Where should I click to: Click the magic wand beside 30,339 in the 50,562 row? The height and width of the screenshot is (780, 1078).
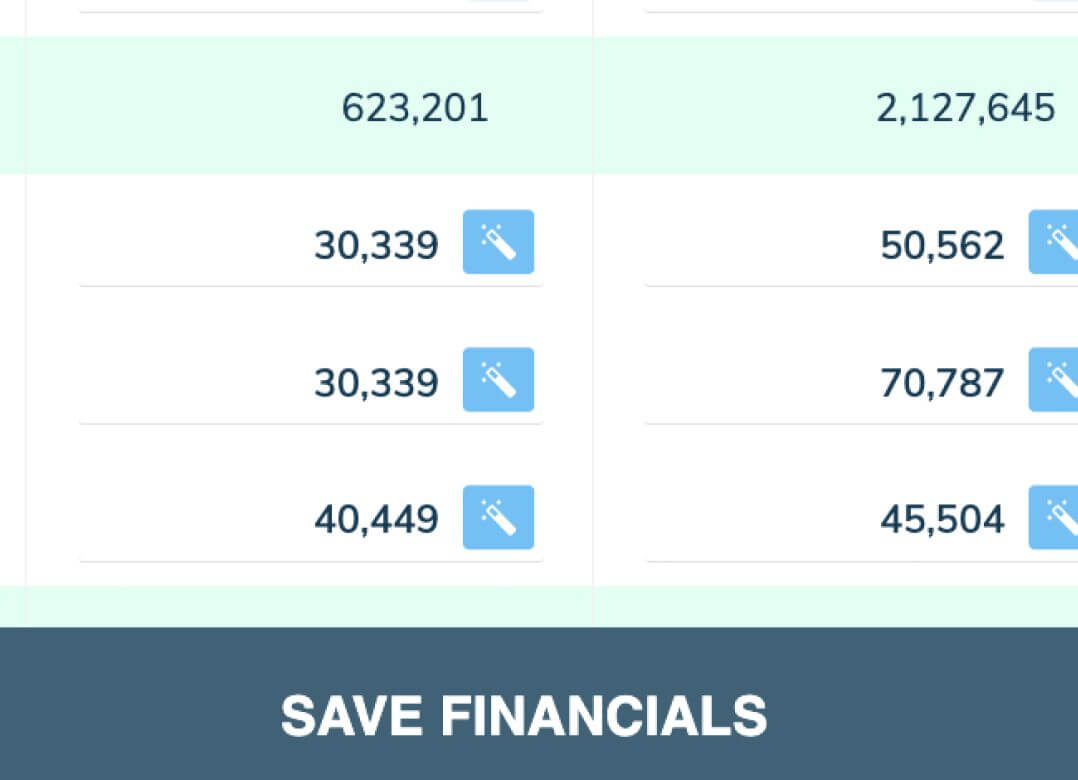click(x=498, y=242)
